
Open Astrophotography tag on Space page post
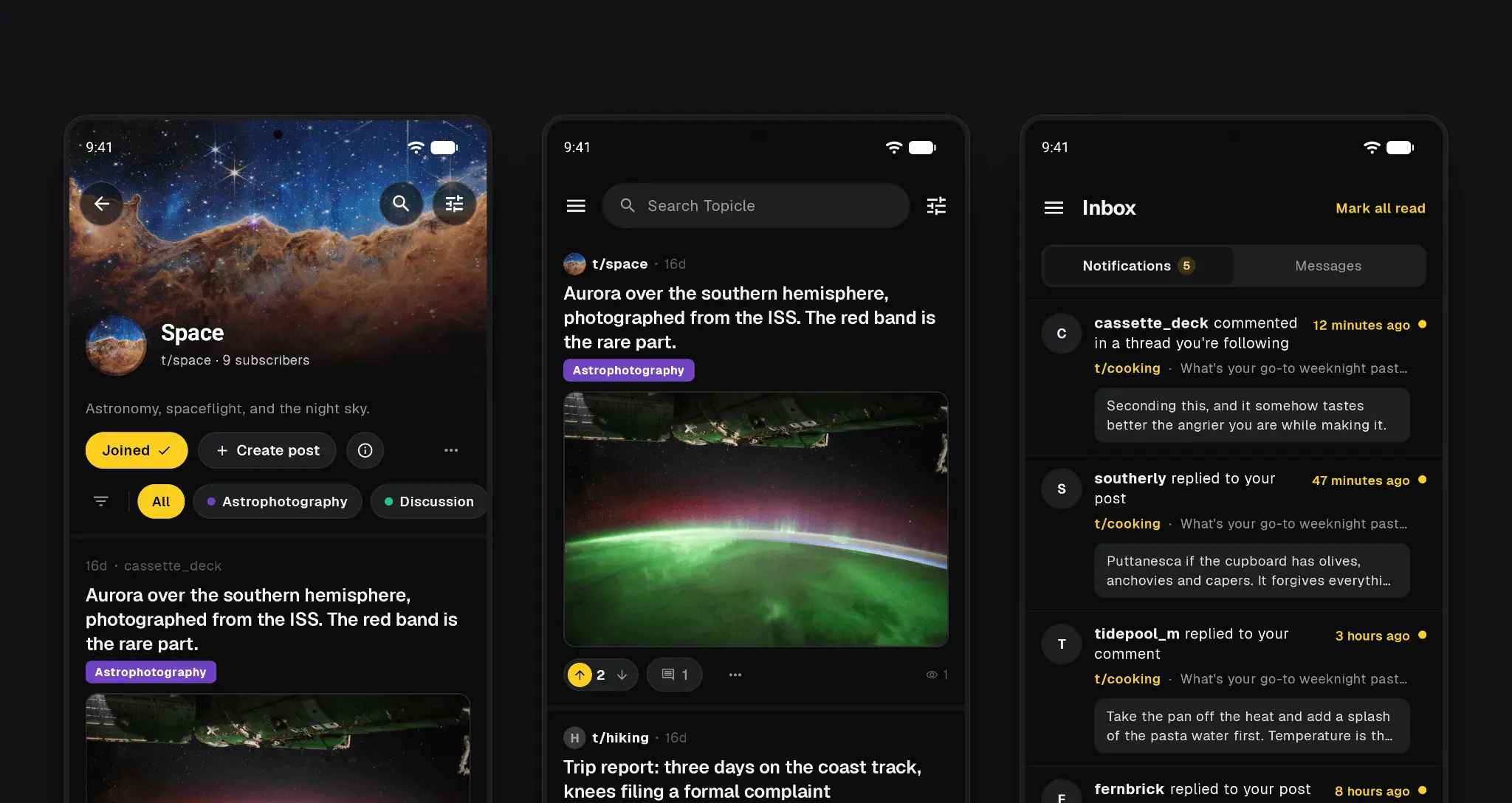click(151, 672)
